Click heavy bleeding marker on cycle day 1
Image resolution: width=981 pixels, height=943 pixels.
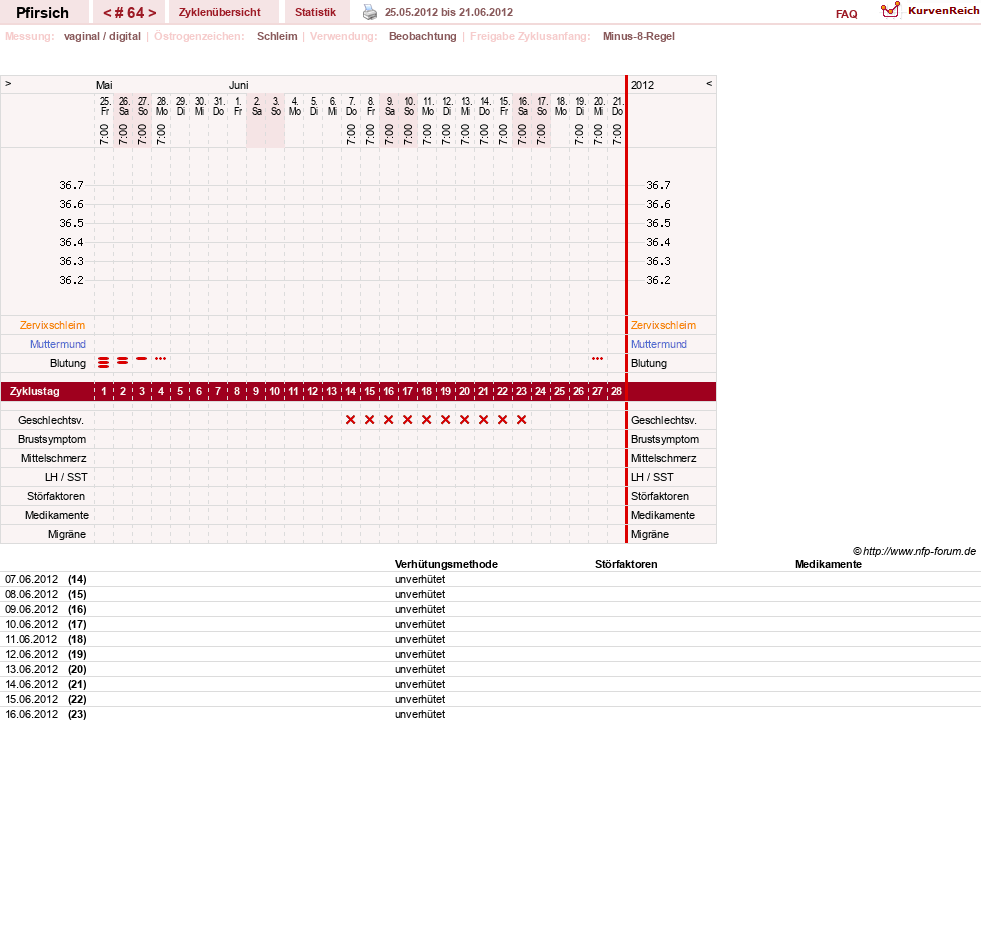click(x=104, y=362)
